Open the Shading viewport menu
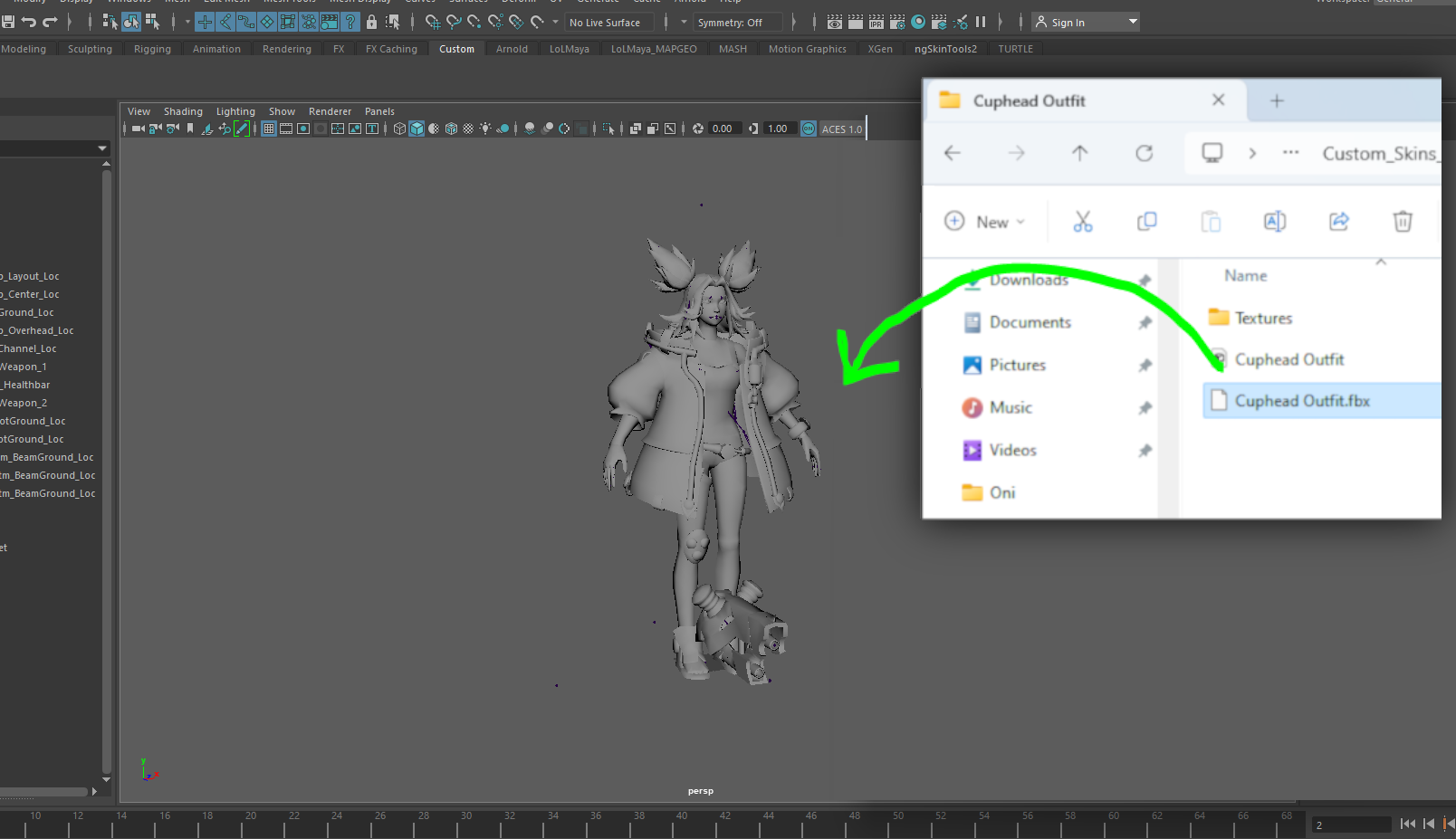1456x839 pixels. pyautogui.click(x=183, y=111)
